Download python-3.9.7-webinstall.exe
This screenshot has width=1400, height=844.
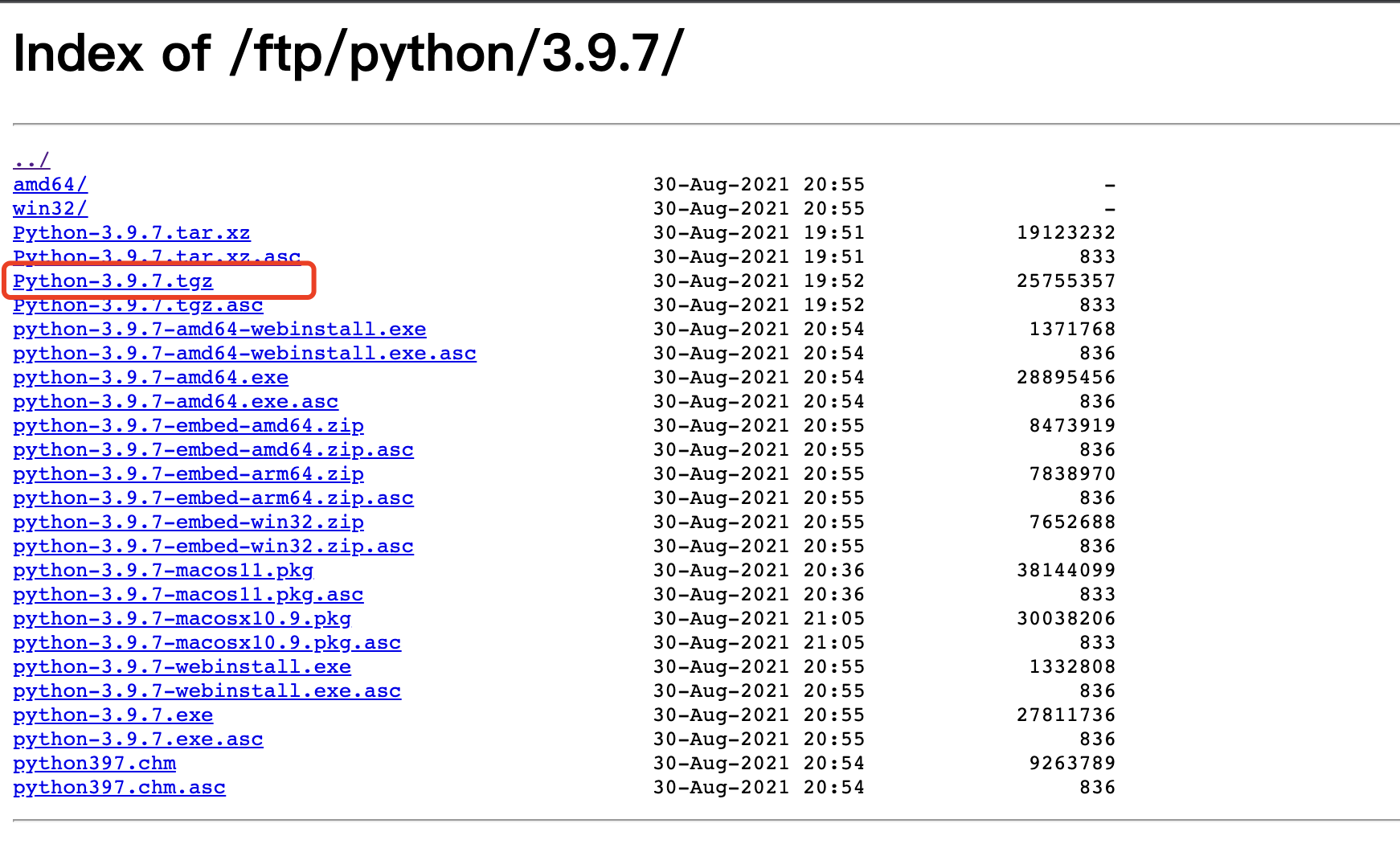tap(182, 666)
